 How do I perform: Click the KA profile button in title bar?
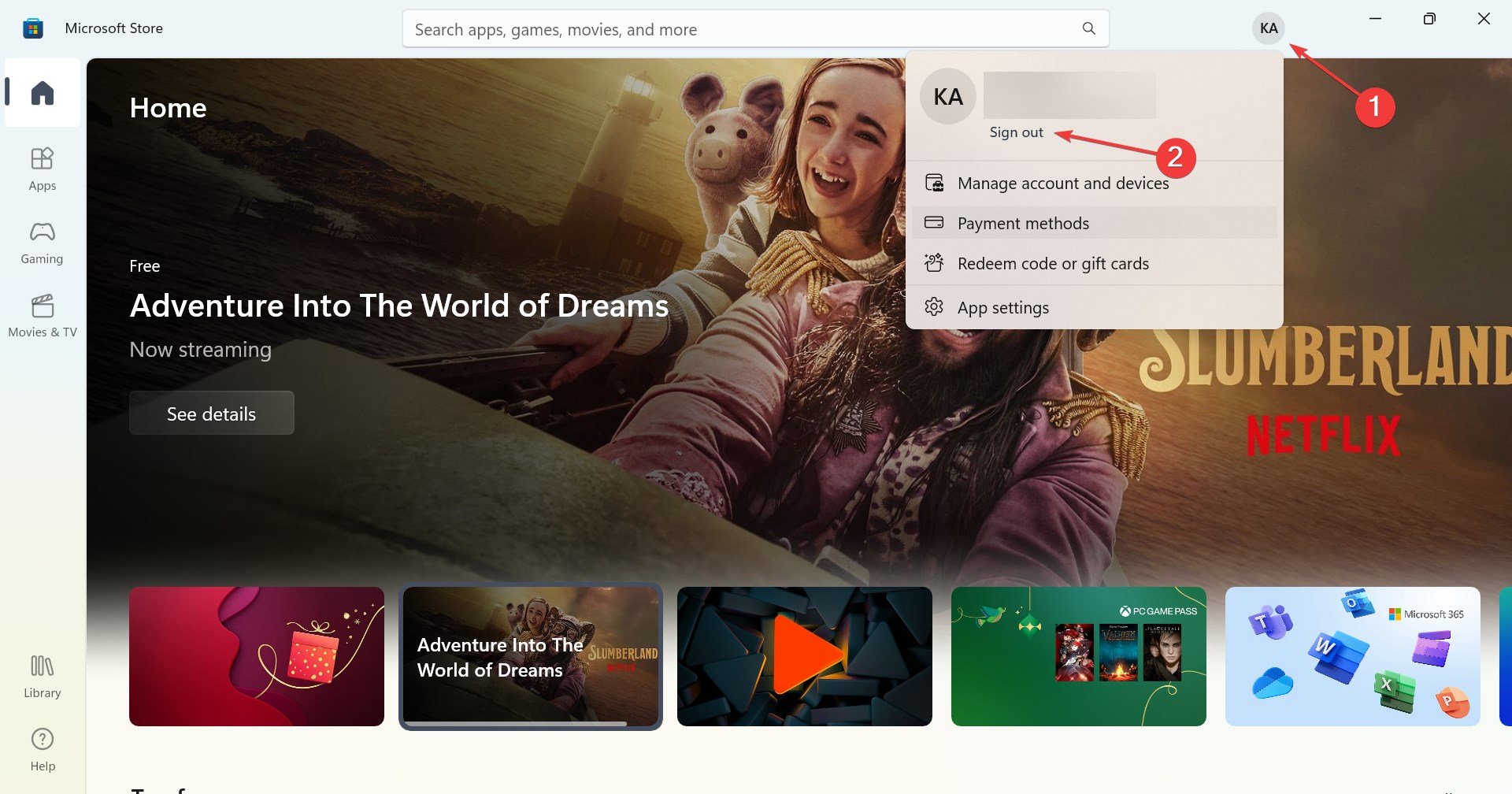[x=1269, y=28]
